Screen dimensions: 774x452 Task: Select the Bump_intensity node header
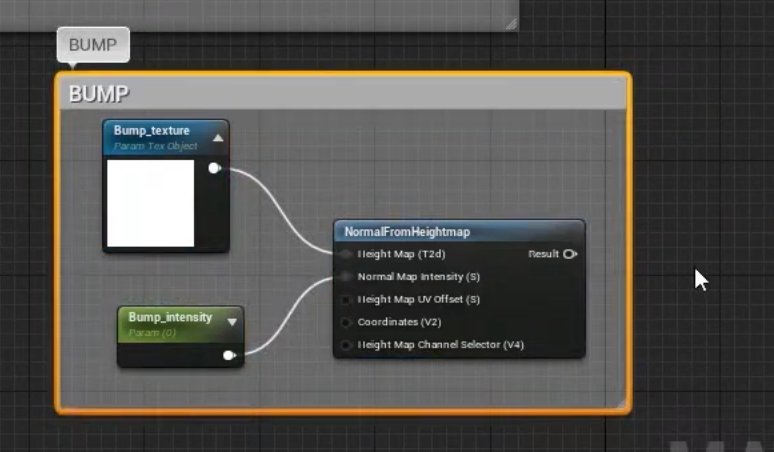point(181,324)
